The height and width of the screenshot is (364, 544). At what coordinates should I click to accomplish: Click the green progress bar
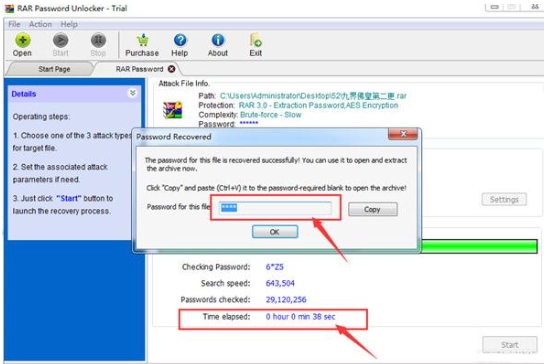pyautogui.click(x=479, y=246)
